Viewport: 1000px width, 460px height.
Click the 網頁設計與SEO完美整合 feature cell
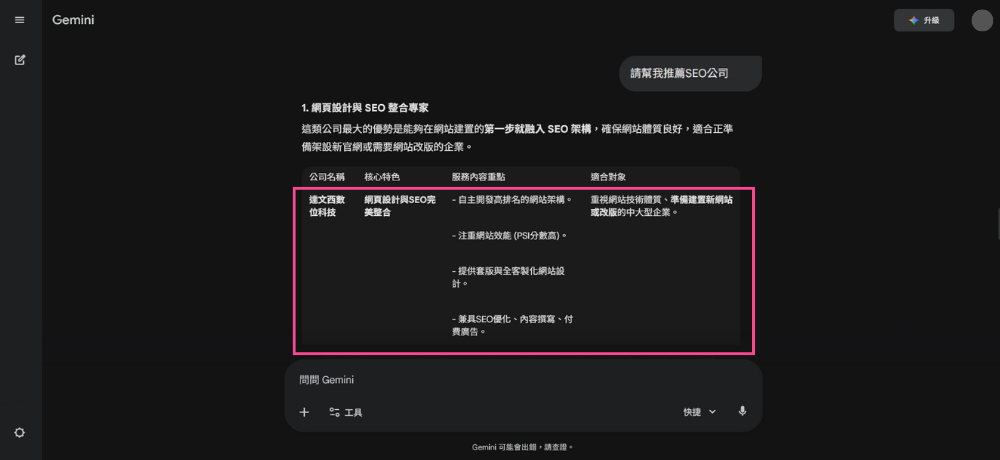click(x=400, y=206)
